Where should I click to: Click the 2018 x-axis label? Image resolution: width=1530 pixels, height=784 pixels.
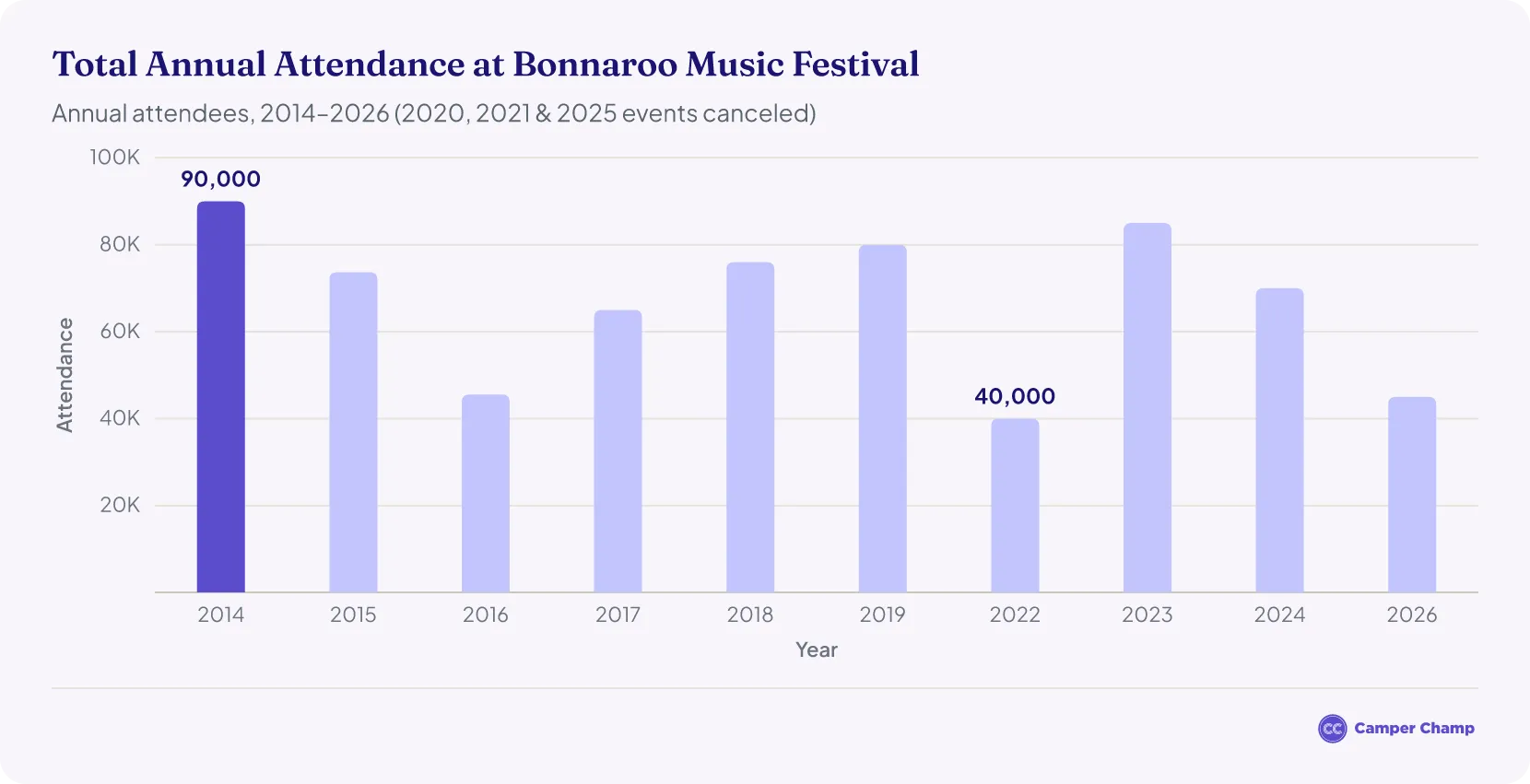click(750, 614)
